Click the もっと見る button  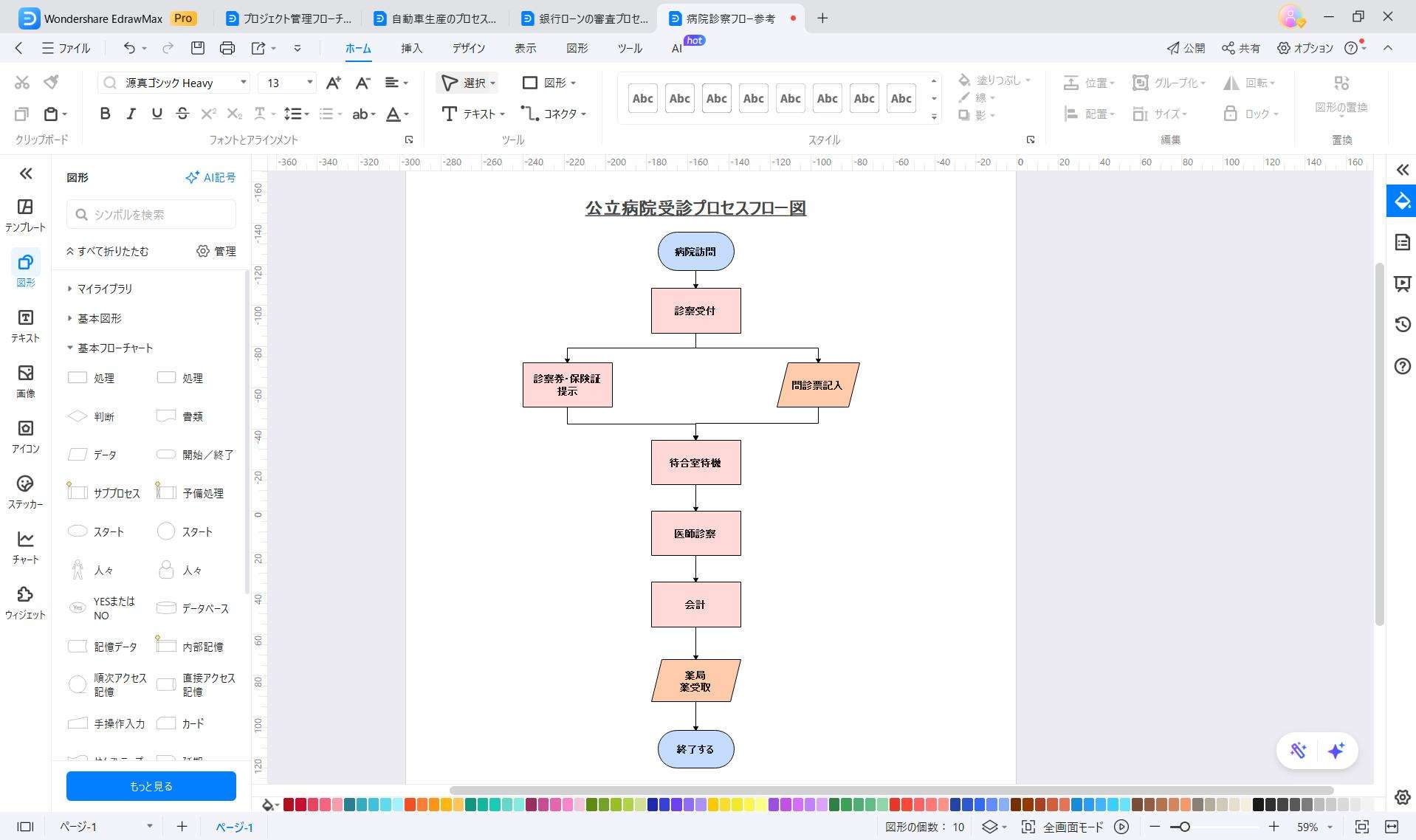pos(151,786)
